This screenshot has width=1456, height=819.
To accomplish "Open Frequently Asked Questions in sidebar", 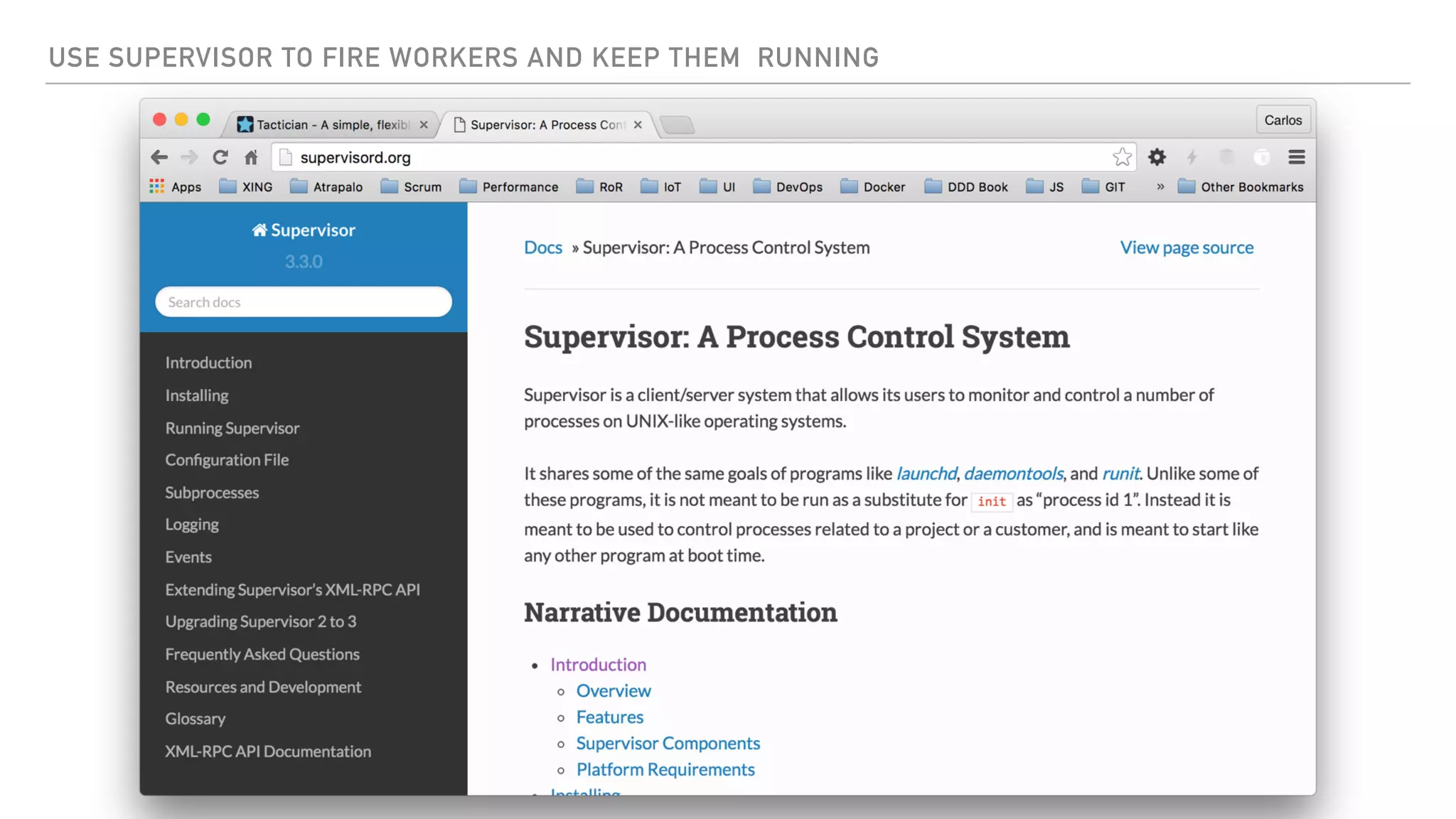I will coord(262,654).
